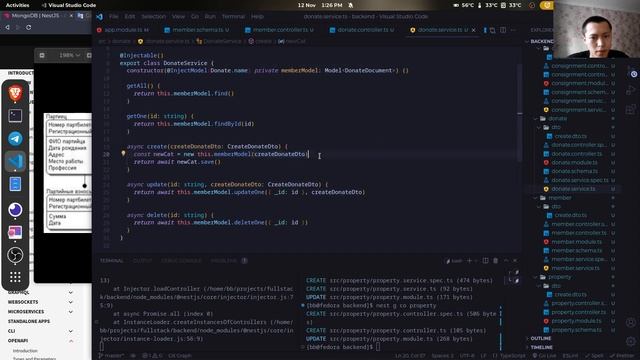
Task: Collapse the property folder
Action: (x=560, y=277)
